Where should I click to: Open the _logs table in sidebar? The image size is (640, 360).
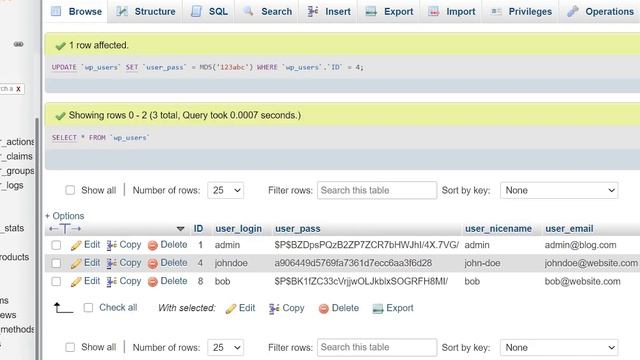point(12,185)
